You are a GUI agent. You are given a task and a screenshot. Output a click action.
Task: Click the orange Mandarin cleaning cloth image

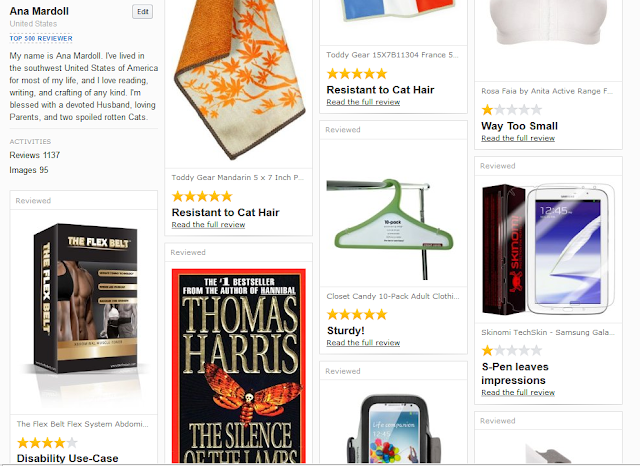pyautogui.click(x=240, y=78)
